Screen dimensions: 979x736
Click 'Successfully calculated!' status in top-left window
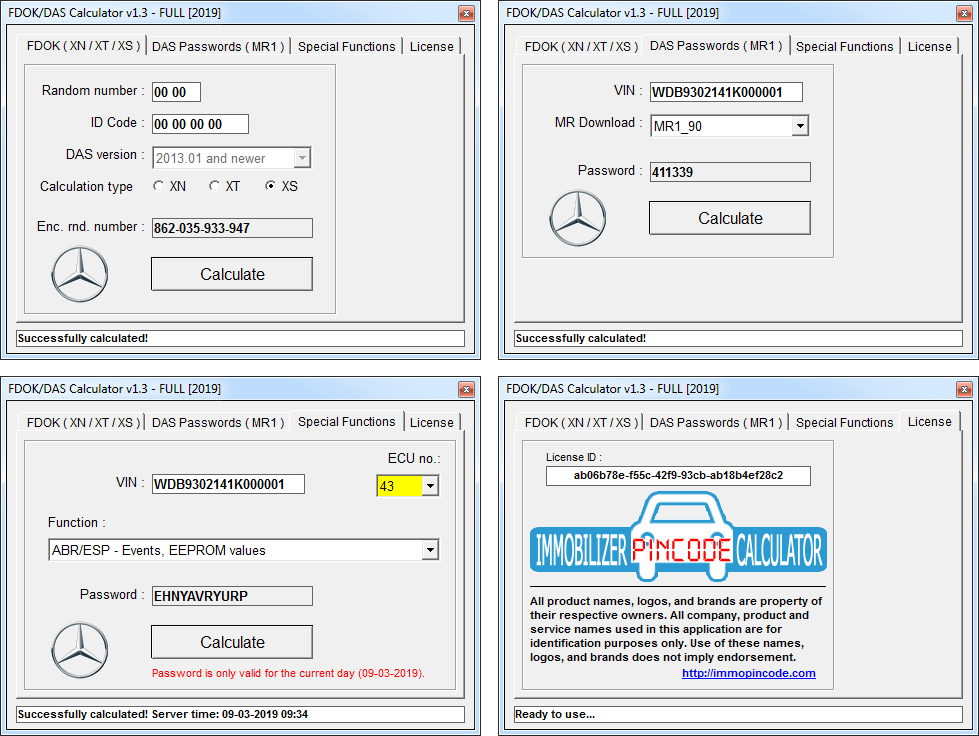coord(240,338)
